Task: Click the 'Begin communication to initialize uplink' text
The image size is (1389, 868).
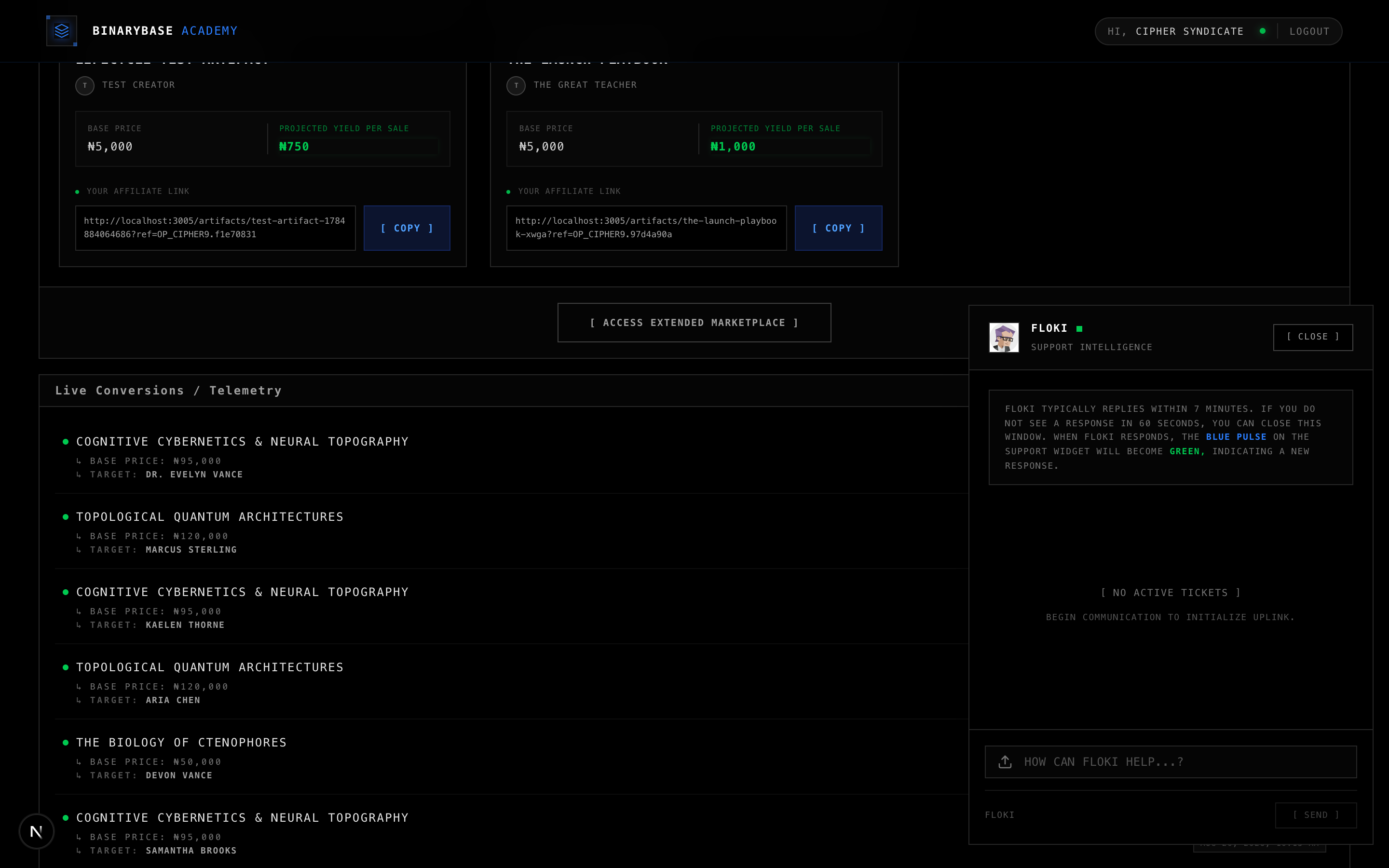Action: pyautogui.click(x=1171, y=617)
